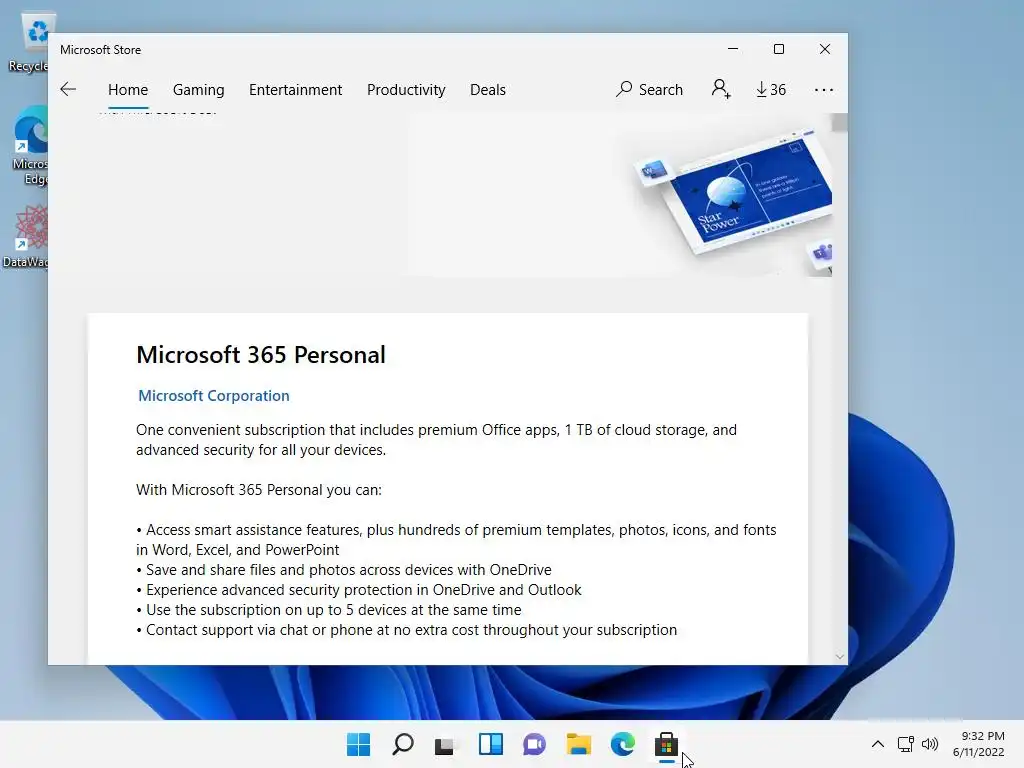Click the vertical scrollbar thumb at top
Image resolution: width=1024 pixels, height=768 pixels.
tap(840, 123)
